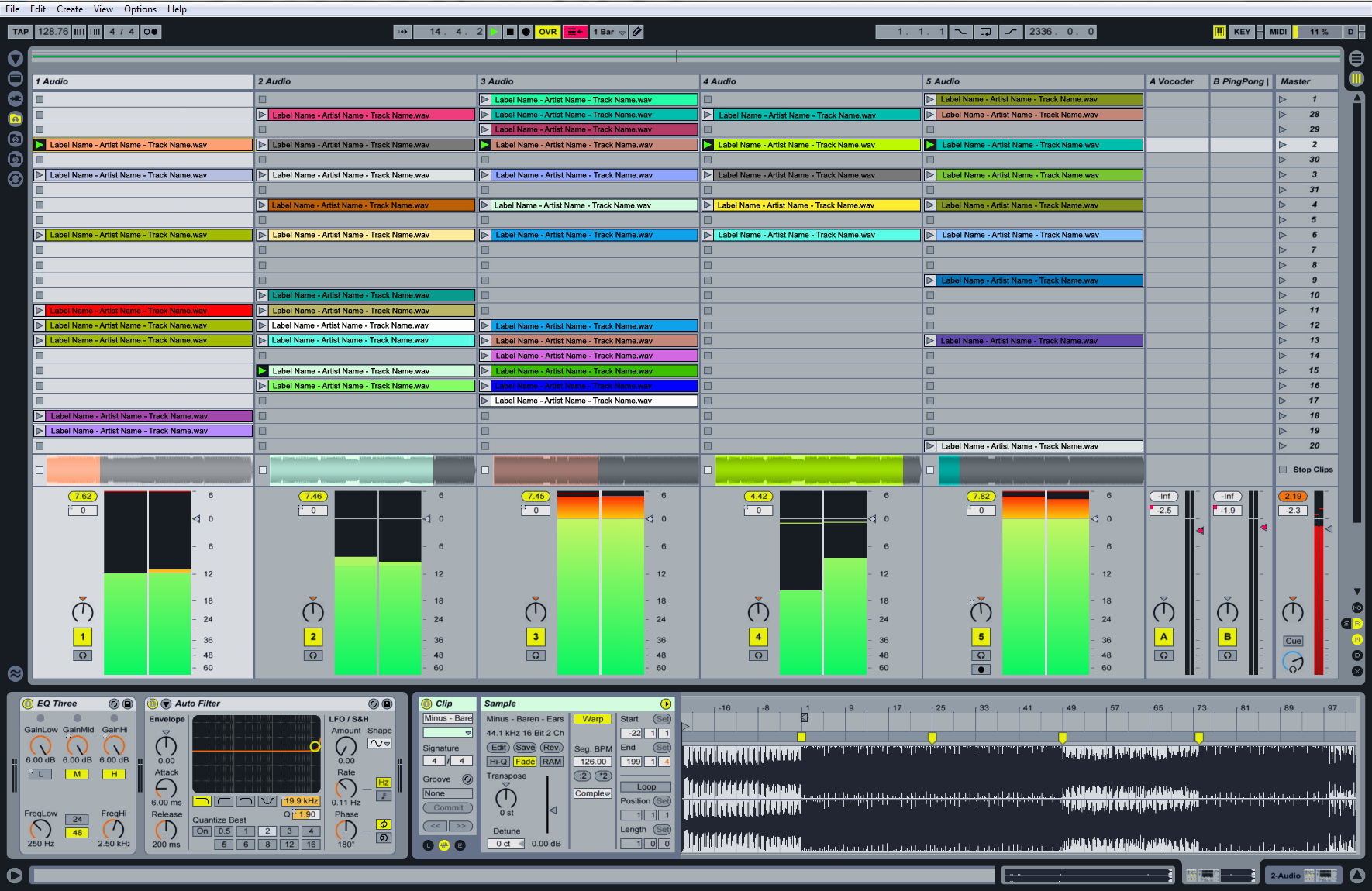Switch to Arrangement View selector icon
The height and width of the screenshot is (891, 1372).
[1356, 58]
